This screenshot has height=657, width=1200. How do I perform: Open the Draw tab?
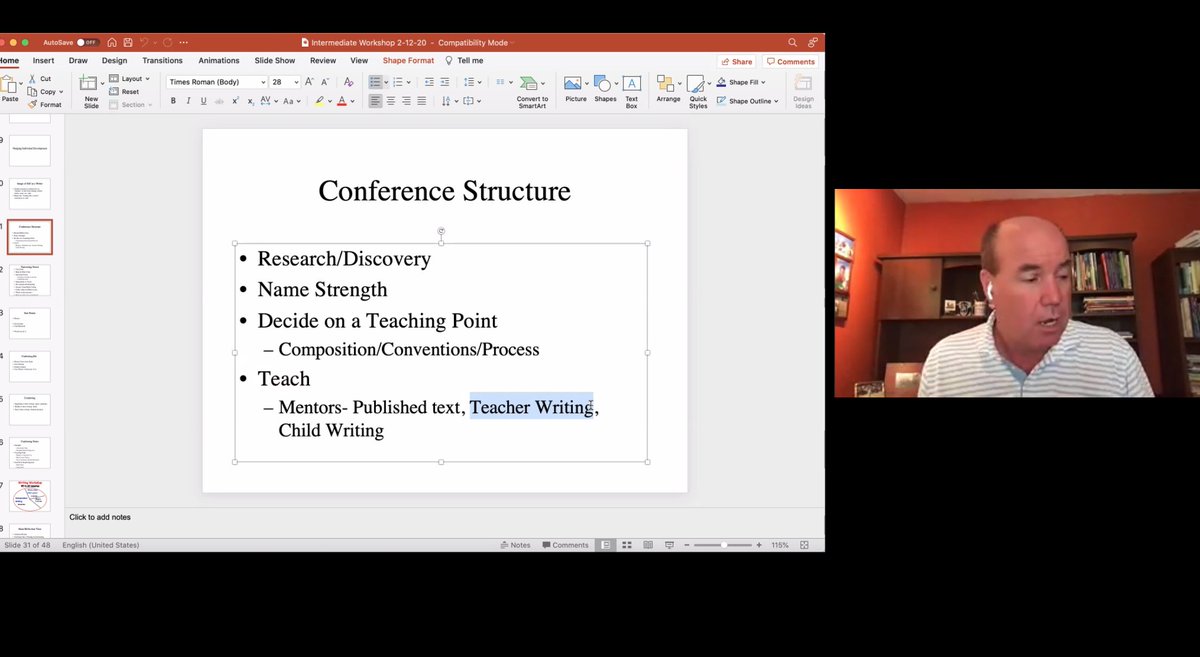pyautogui.click(x=78, y=61)
